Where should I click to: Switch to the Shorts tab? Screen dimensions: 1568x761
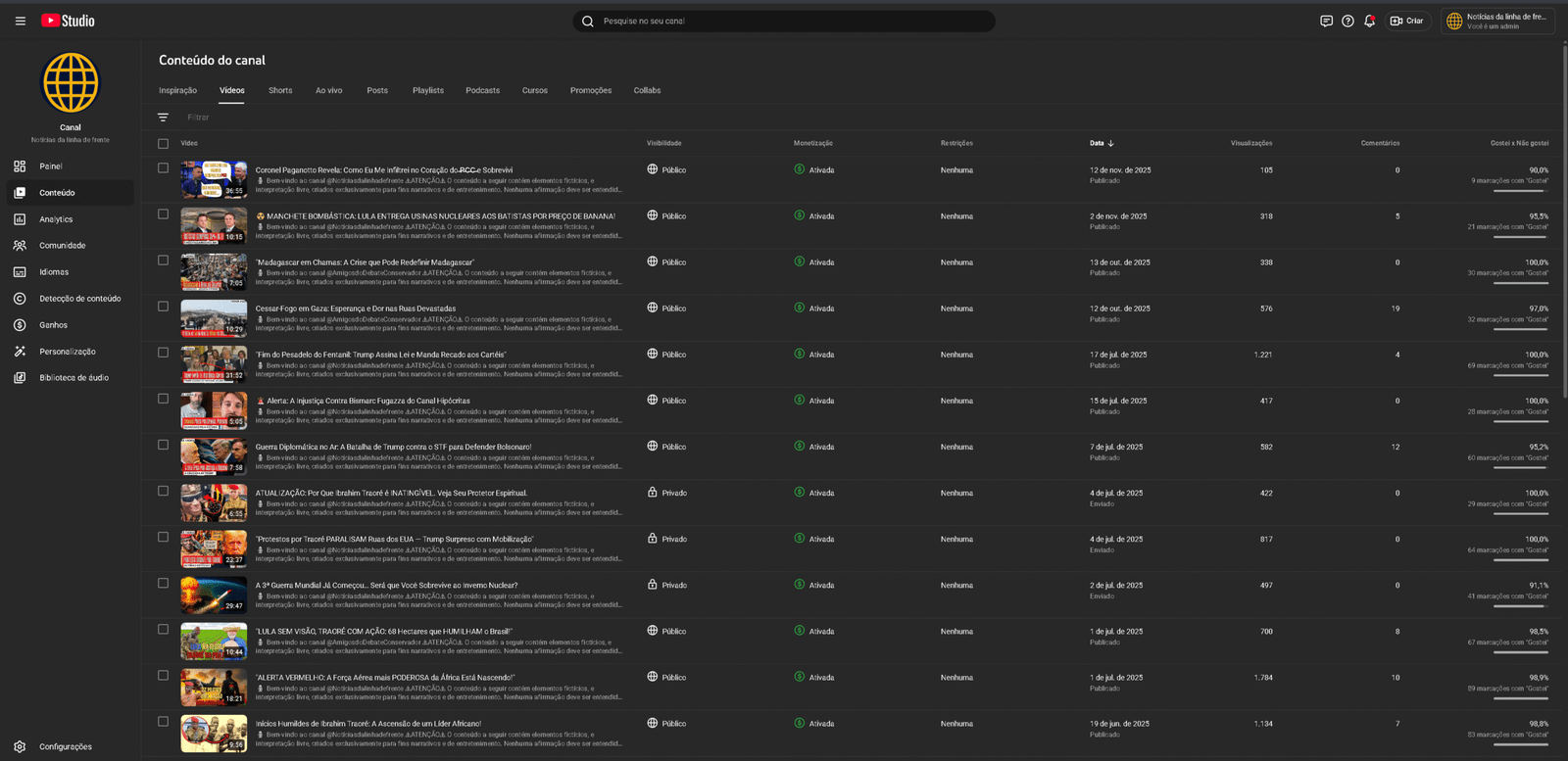pyautogui.click(x=280, y=90)
